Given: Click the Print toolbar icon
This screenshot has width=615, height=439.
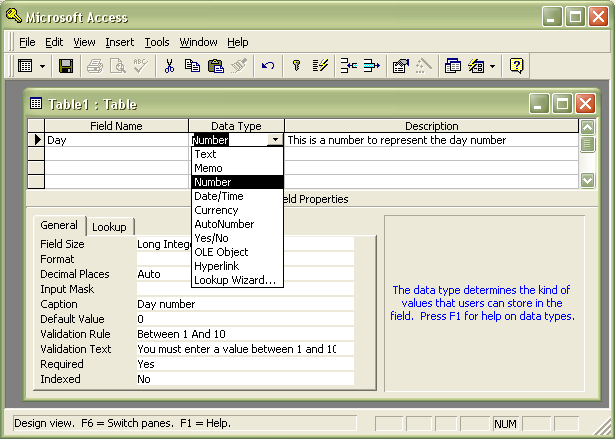Looking at the screenshot, I should (x=95, y=66).
